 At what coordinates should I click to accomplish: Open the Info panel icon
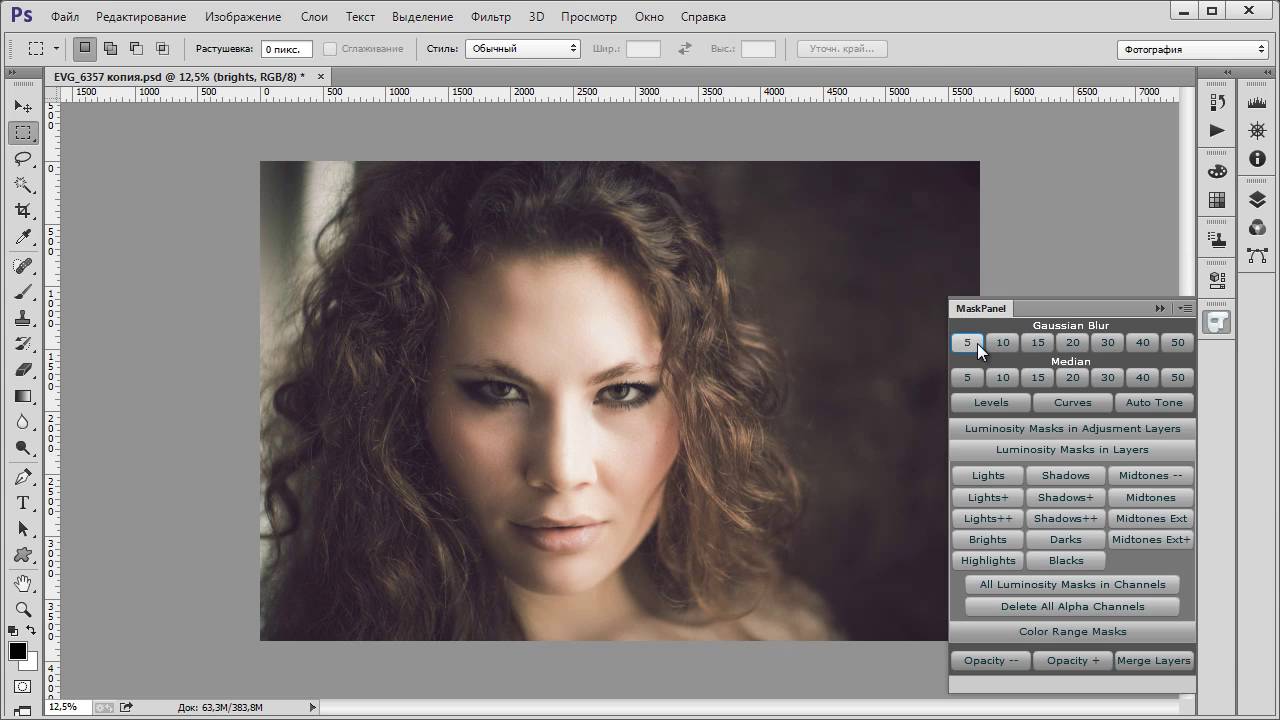pyautogui.click(x=1257, y=159)
